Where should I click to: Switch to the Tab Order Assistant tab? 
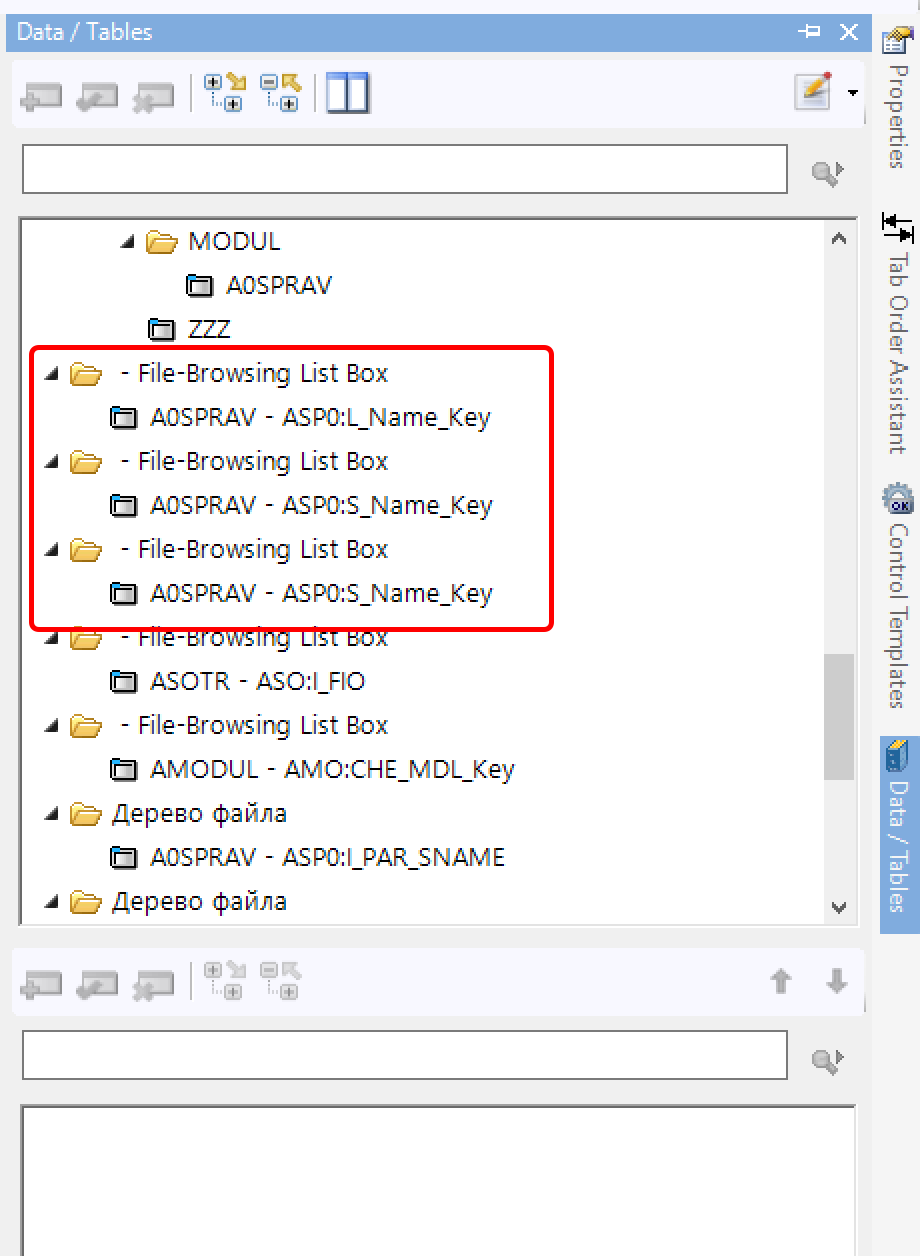pos(896,335)
